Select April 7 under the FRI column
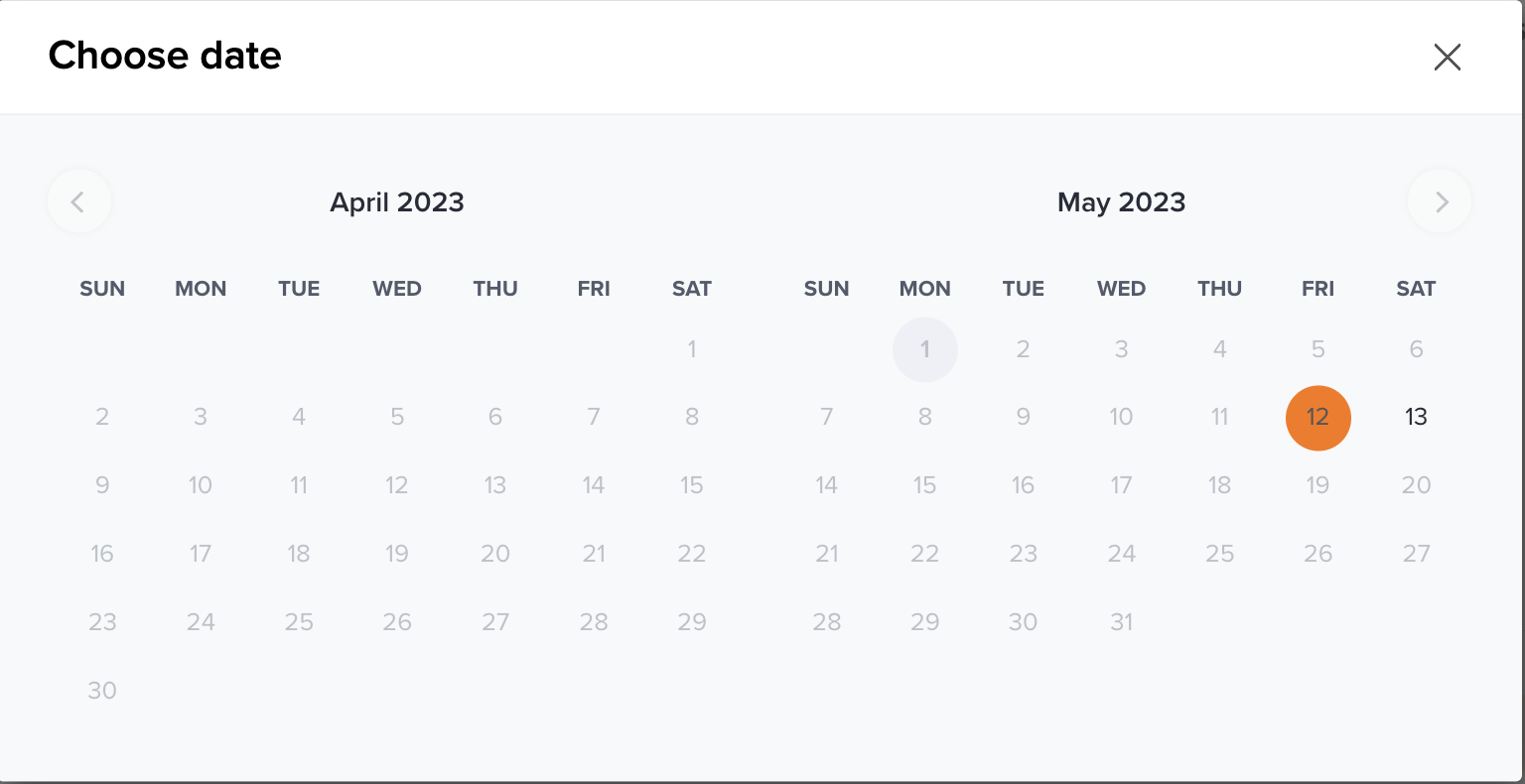 point(594,417)
